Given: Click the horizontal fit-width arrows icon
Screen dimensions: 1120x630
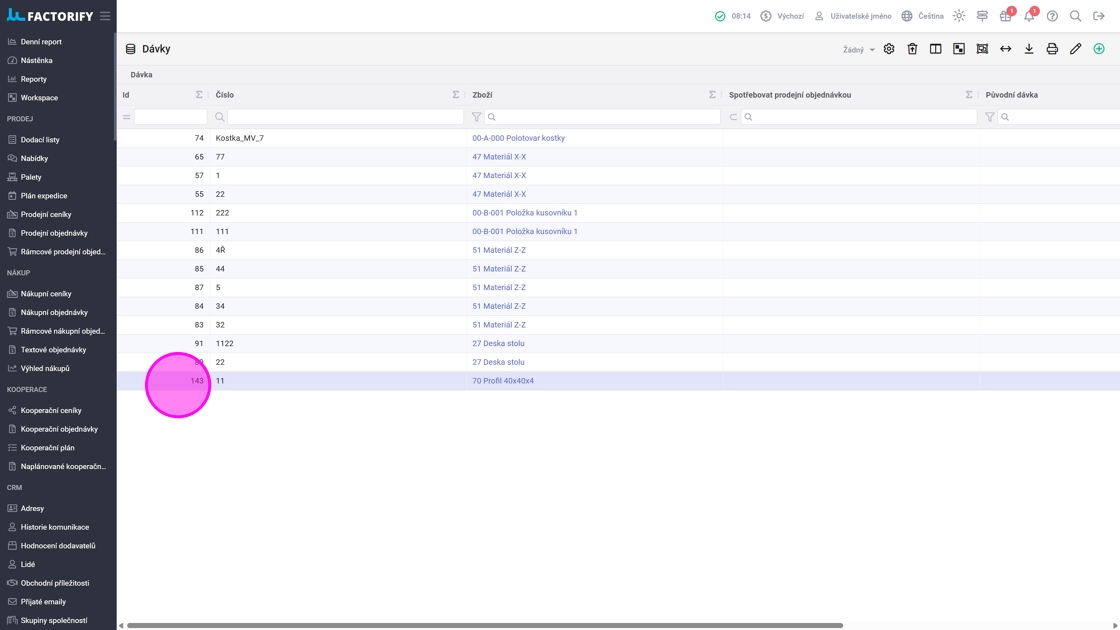Looking at the screenshot, I should click(x=1005, y=49).
